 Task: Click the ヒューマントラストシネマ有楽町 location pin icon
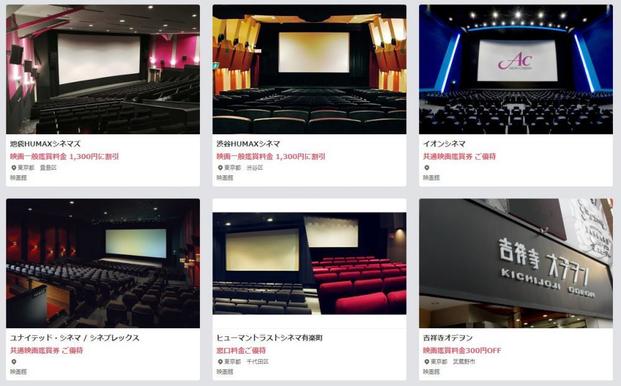click(220, 362)
